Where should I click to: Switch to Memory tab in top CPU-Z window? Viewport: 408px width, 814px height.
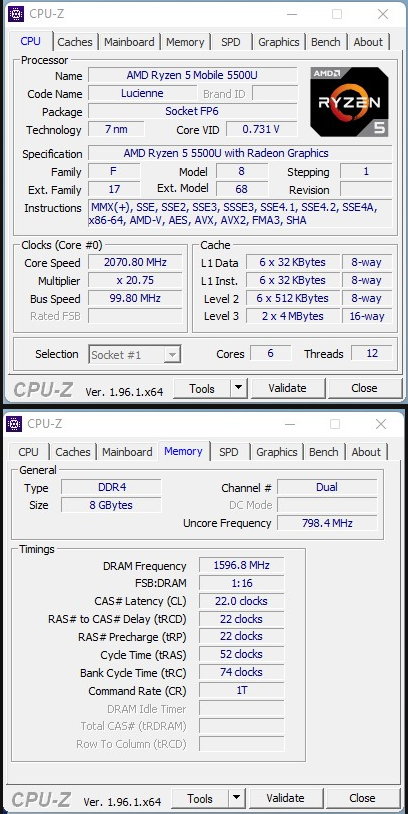tap(185, 42)
